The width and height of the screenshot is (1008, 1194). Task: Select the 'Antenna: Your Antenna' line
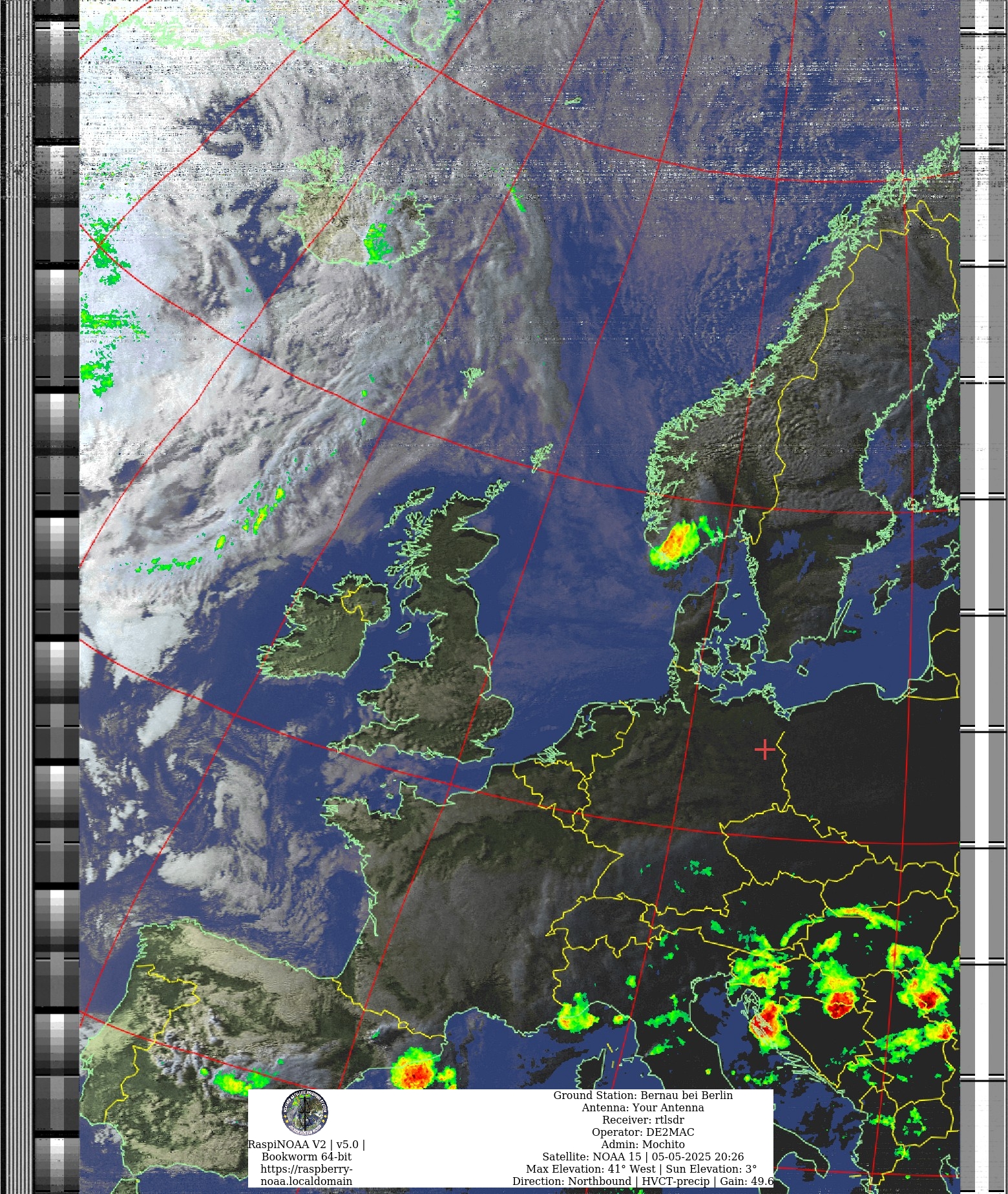coord(643,1107)
